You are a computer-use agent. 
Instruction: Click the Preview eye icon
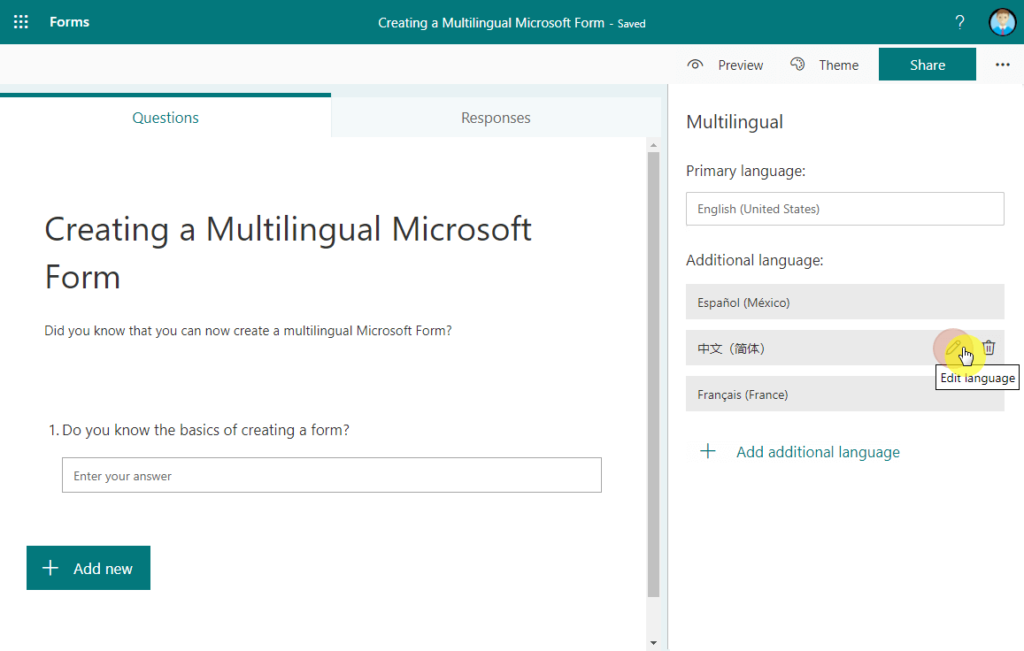[695, 65]
